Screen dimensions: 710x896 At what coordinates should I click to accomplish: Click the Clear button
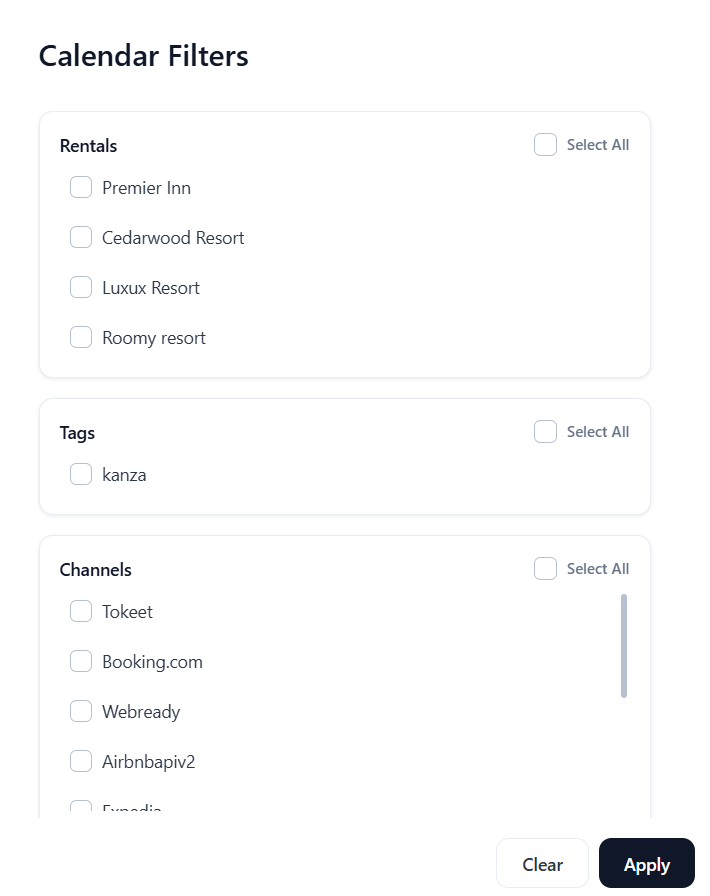[x=542, y=863]
